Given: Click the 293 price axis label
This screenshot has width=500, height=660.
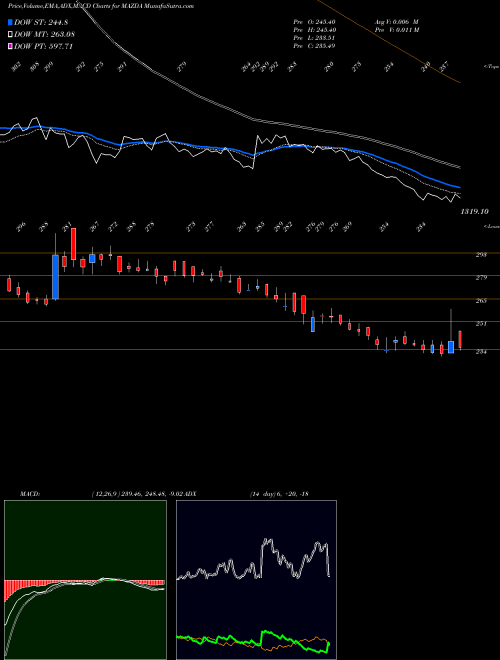Looking at the screenshot, I should 482,255.
